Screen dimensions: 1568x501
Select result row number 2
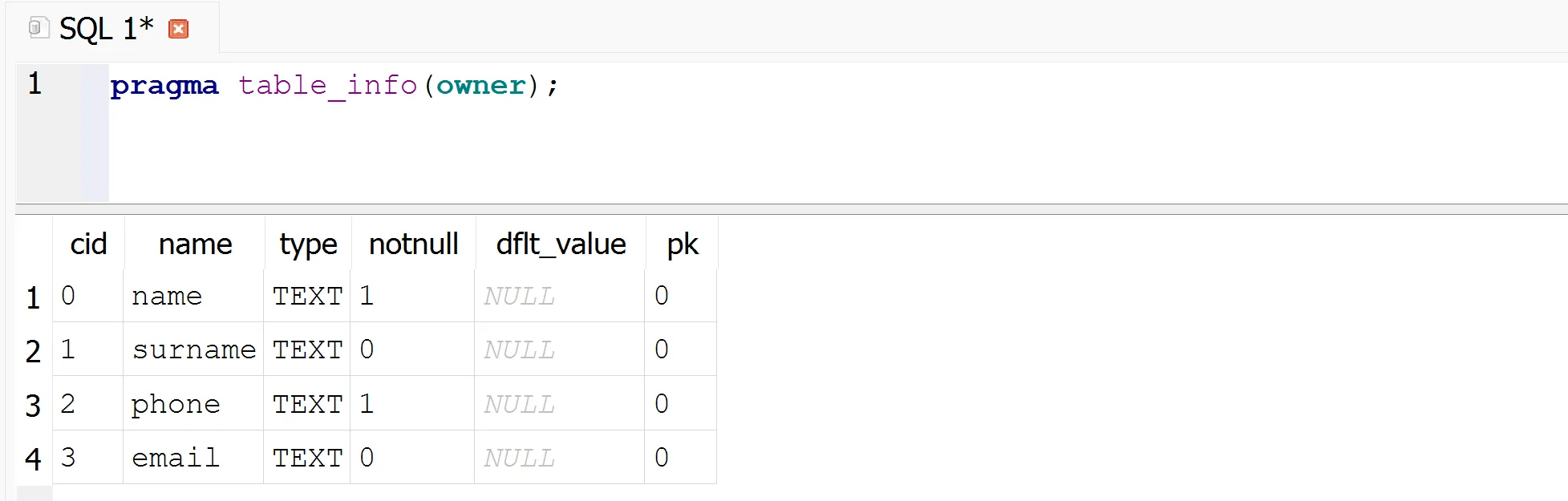[x=33, y=351]
